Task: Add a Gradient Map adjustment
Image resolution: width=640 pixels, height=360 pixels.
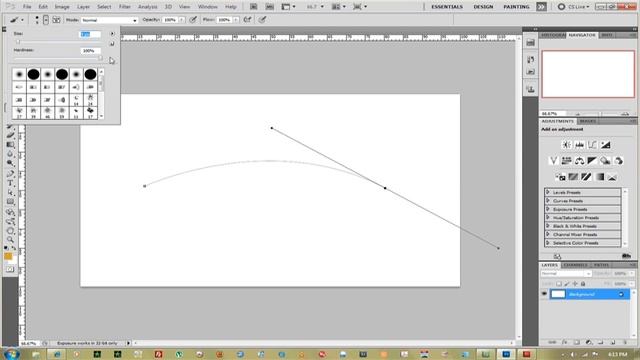Action: (599, 177)
